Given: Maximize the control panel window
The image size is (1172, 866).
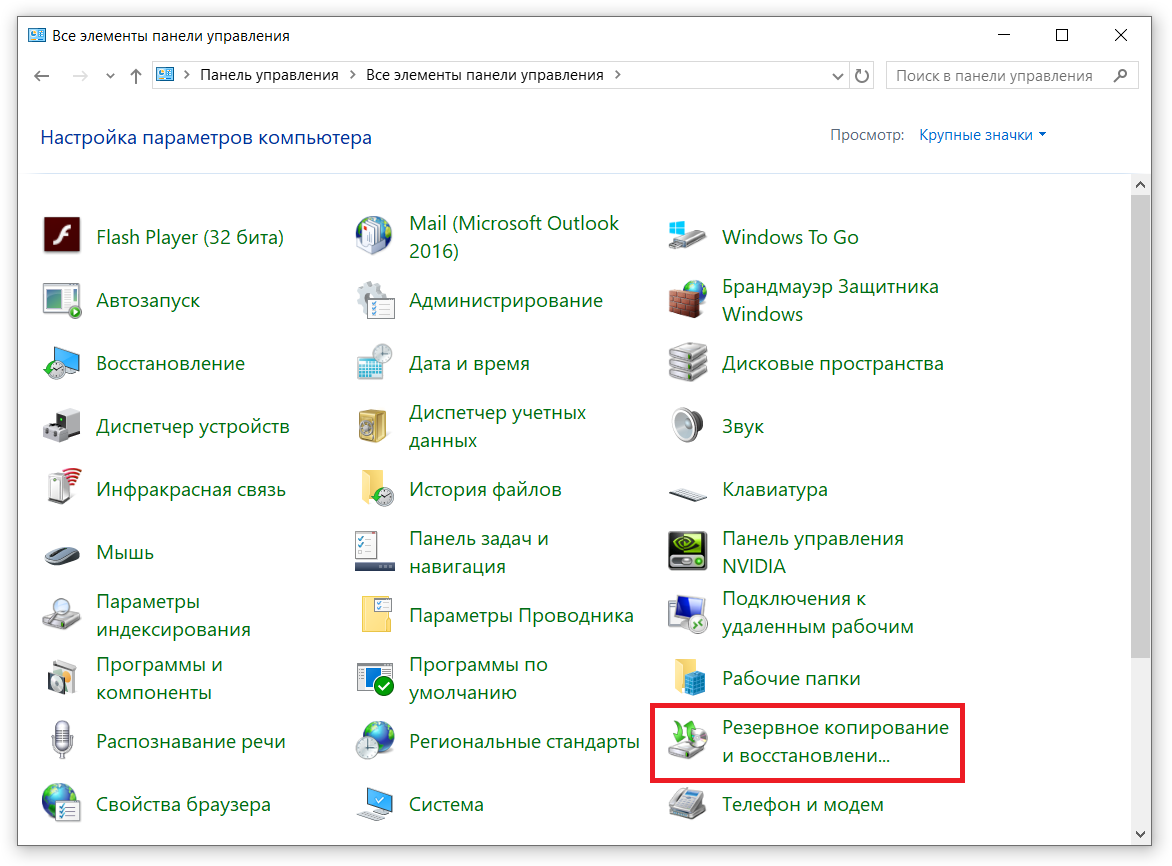Looking at the screenshot, I should point(1061,35).
